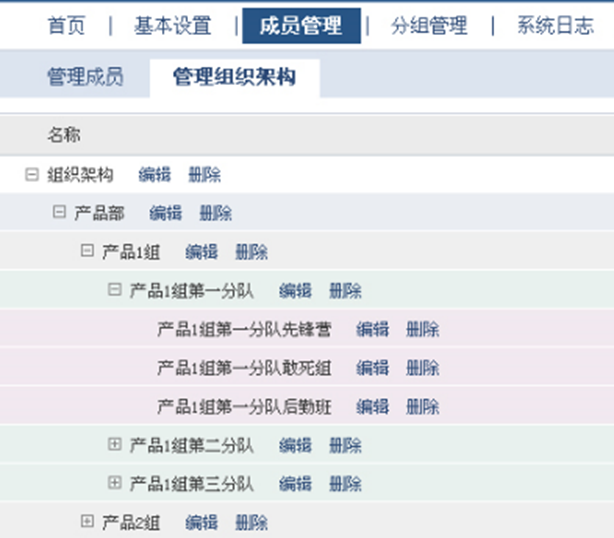Open 系统日志 from the top navigation
Screen dimensions: 614x538
point(555,26)
